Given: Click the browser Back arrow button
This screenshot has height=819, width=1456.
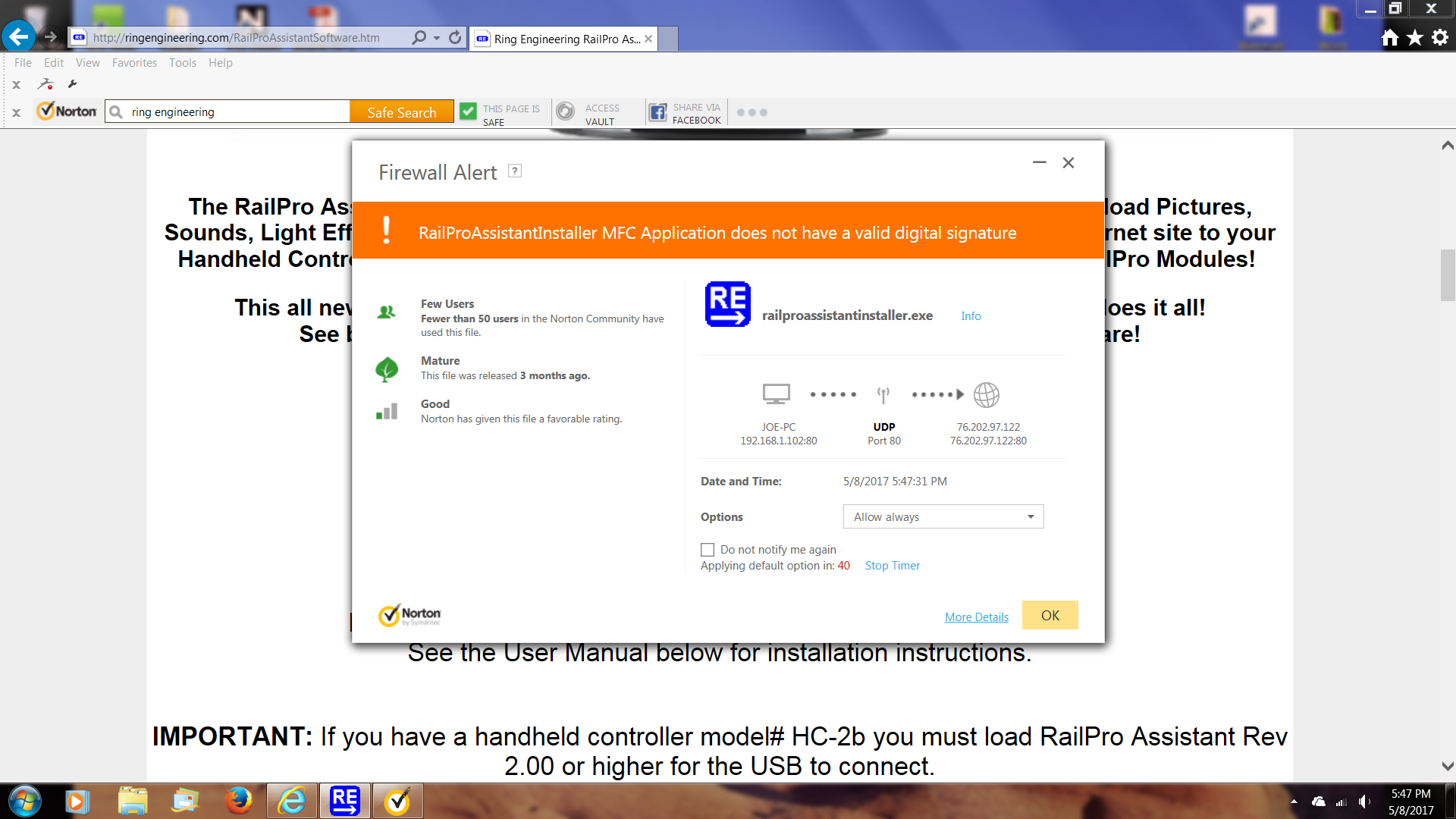Looking at the screenshot, I should (x=18, y=36).
